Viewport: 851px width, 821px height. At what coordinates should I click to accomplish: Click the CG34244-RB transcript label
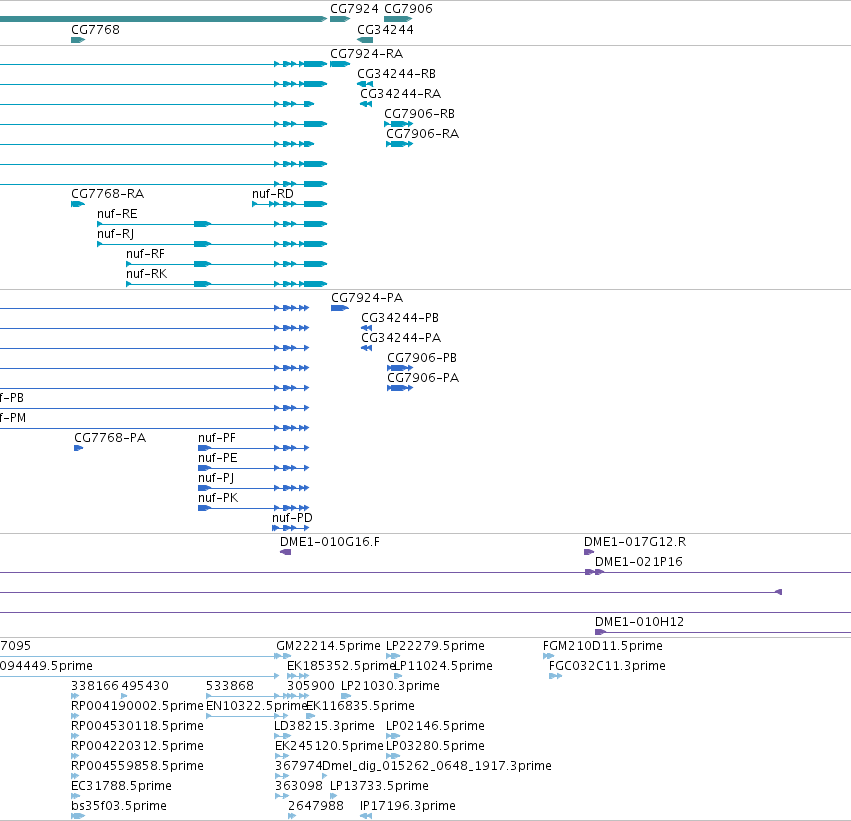pyautogui.click(x=396, y=74)
